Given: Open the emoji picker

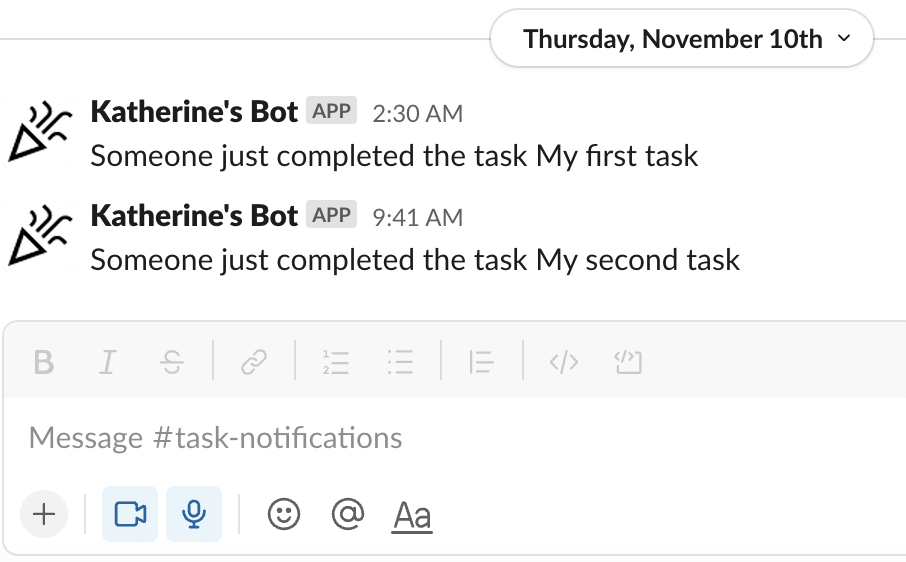Looking at the screenshot, I should click(x=284, y=514).
